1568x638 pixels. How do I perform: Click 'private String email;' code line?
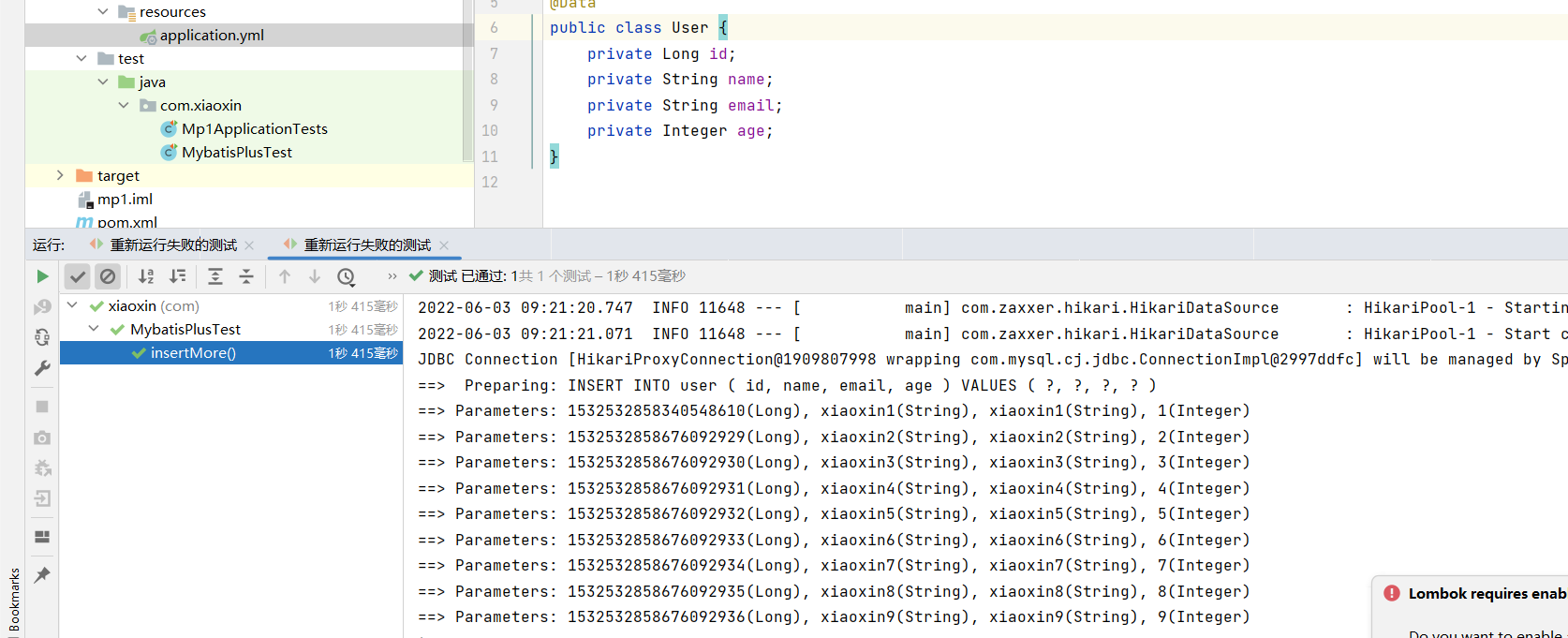[x=685, y=106]
